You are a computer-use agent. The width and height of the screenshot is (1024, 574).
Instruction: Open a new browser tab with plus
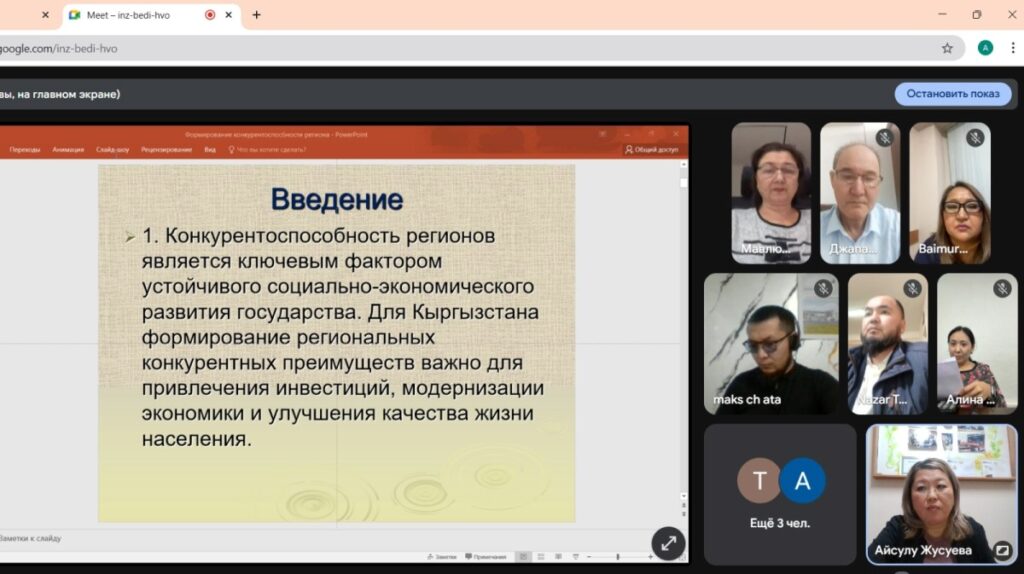click(257, 15)
